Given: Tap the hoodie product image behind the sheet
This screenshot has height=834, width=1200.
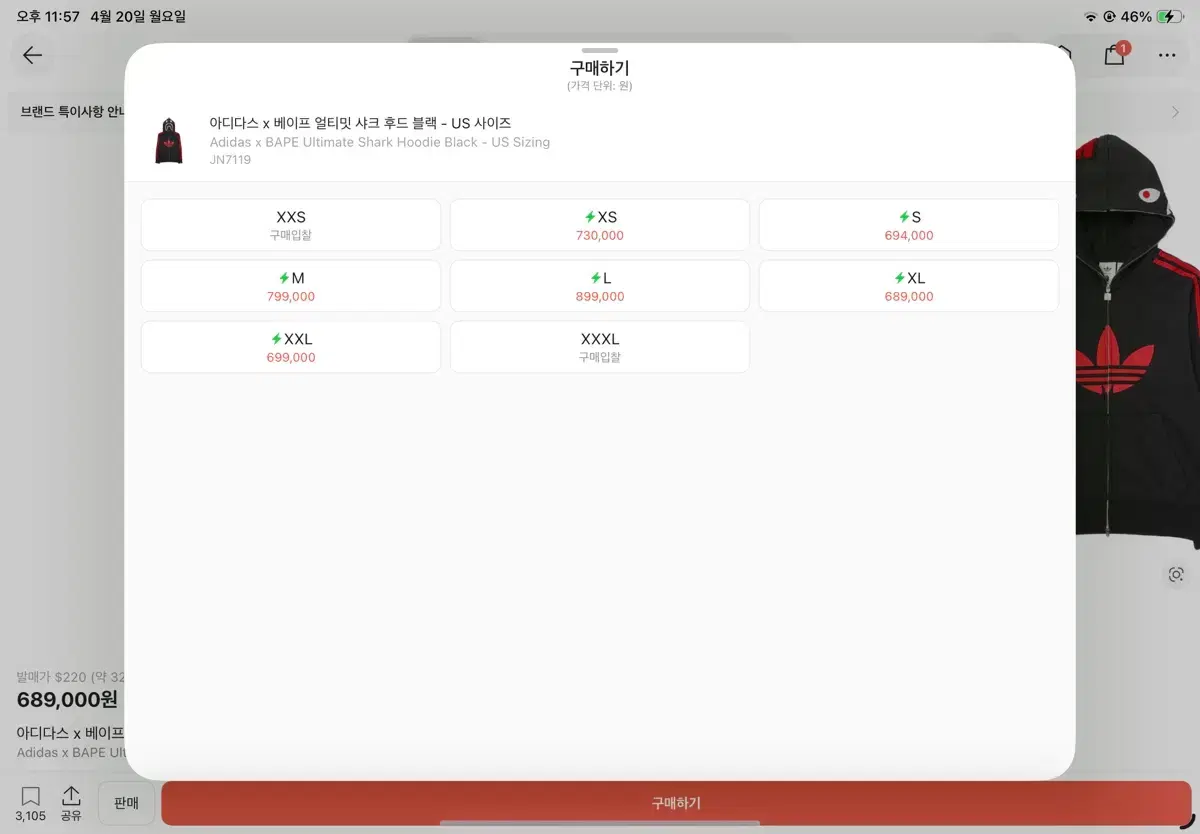Looking at the screenshot, I should pyautogui.click(x=1138, y=340).
